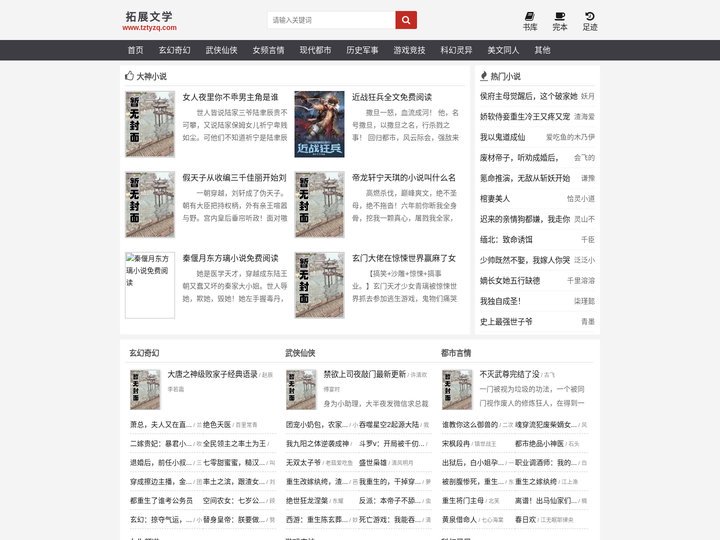Open list item 无双太子爷
This screenshot has width=720, height=540.
(x=303, y=462)
